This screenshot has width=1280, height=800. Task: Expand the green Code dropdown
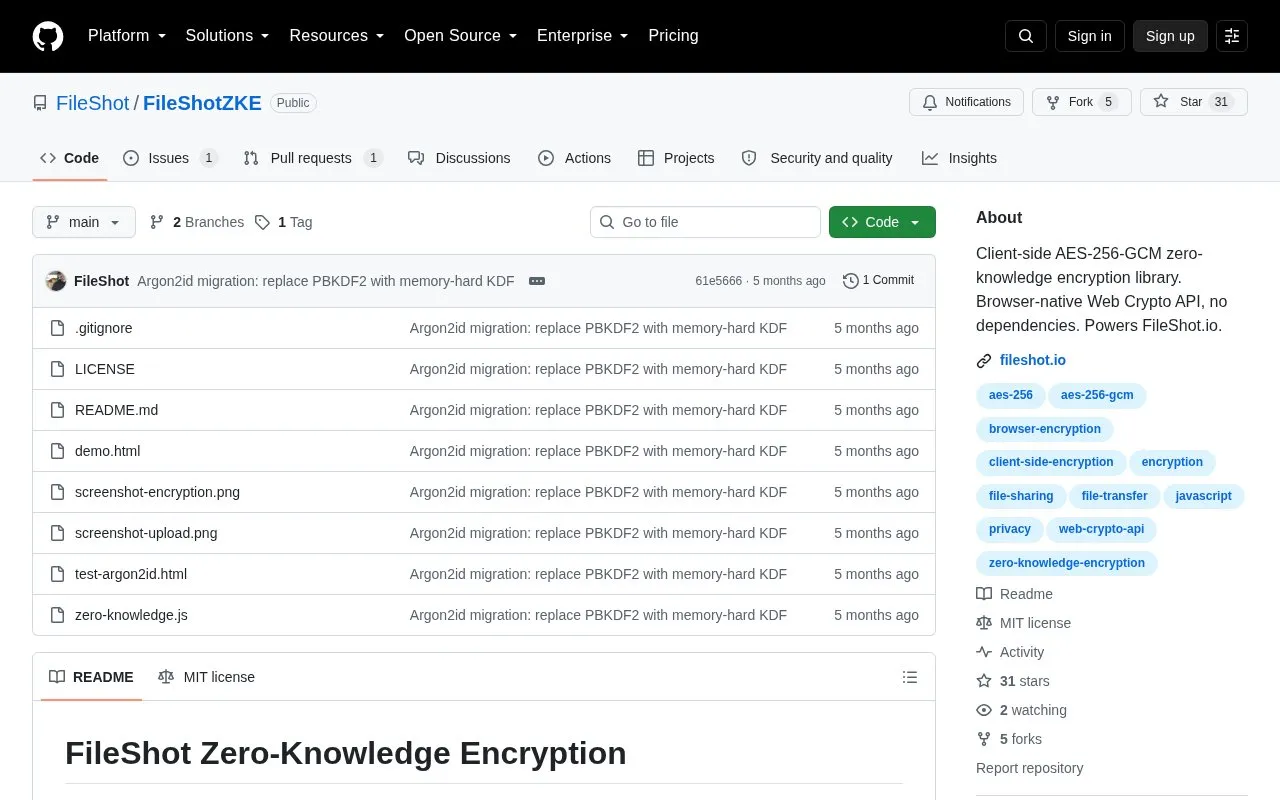point(882,222)
